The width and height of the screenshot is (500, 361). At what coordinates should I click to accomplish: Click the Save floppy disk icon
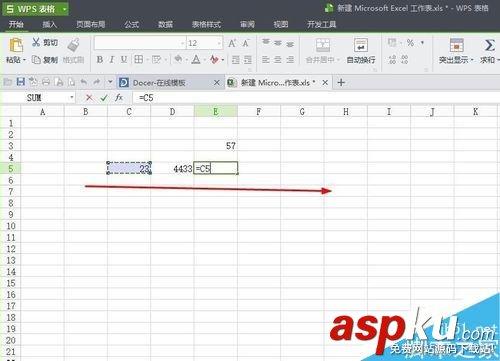point(21,82)
